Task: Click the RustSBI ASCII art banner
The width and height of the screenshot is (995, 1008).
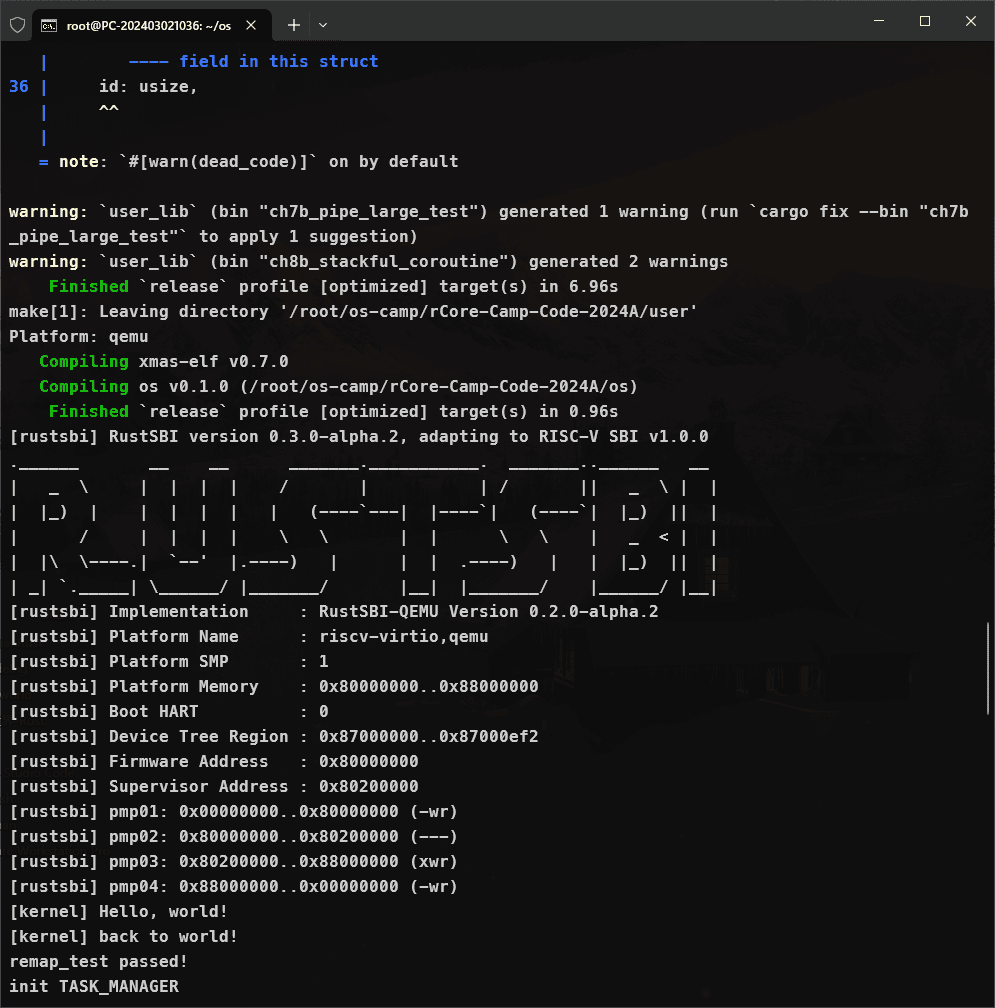Action: click(362, 525)
